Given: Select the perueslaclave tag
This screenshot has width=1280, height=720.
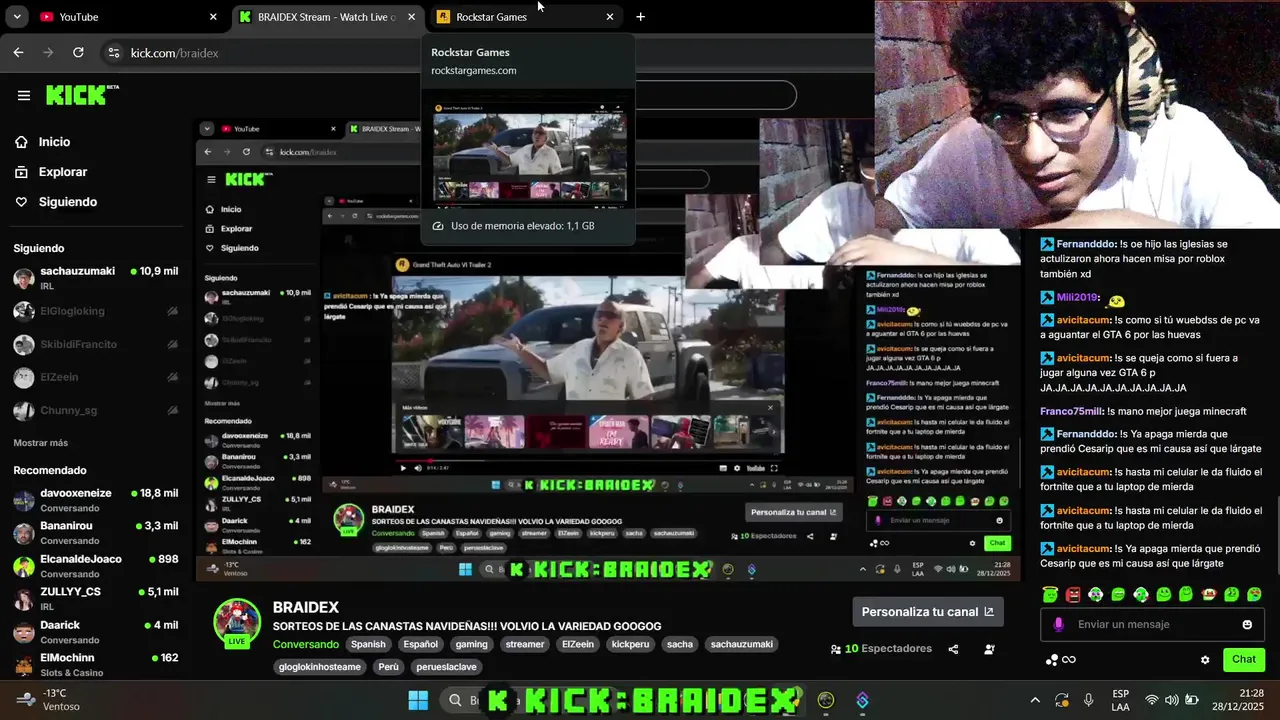Looking at the screenshot, I should [x=445, y=667].
